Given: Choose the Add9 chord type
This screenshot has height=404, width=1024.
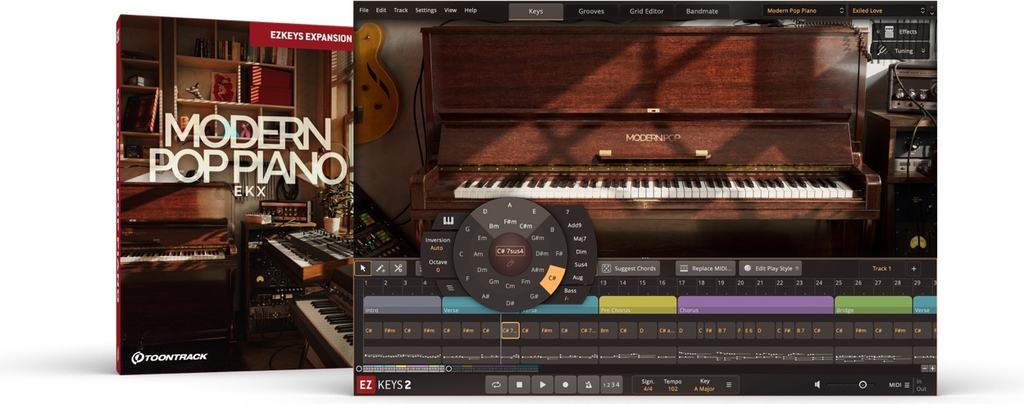Looking at the screenshot, I should 574,225.
